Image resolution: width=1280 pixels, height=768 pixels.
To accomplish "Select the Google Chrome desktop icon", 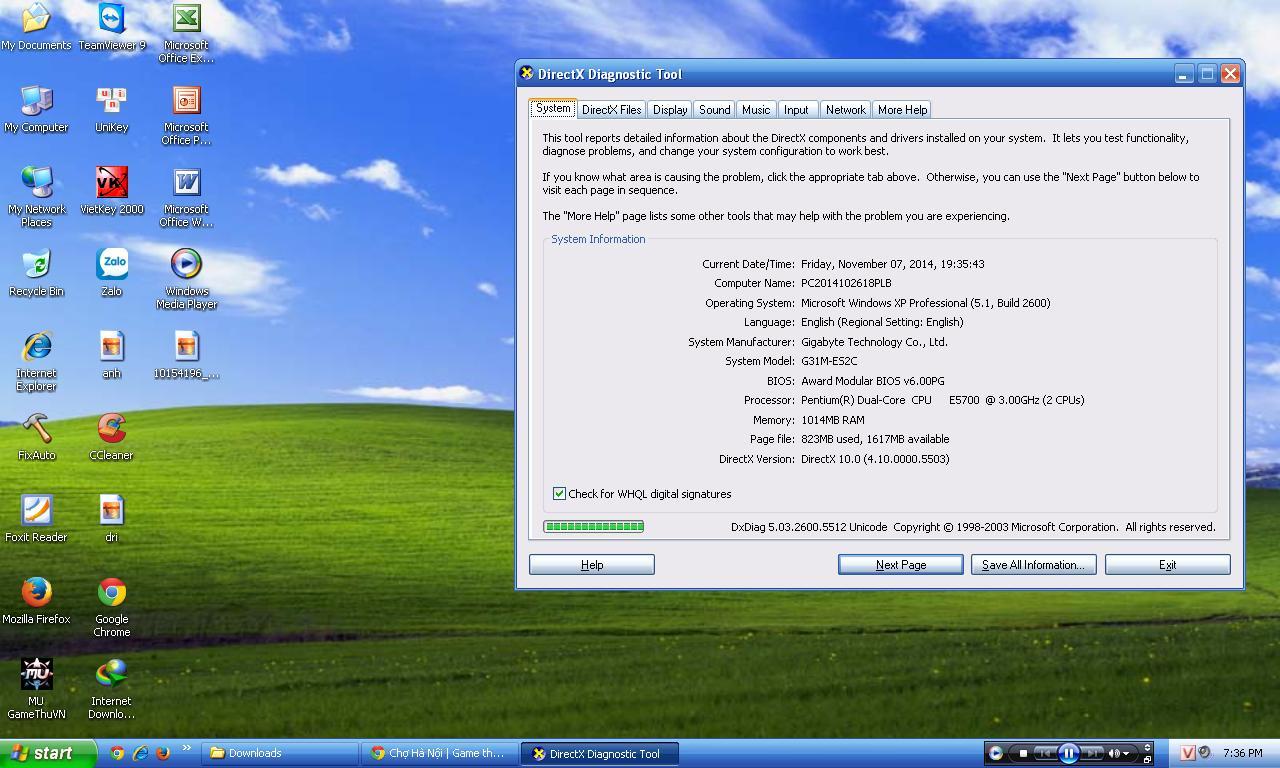I will (111, 606).
